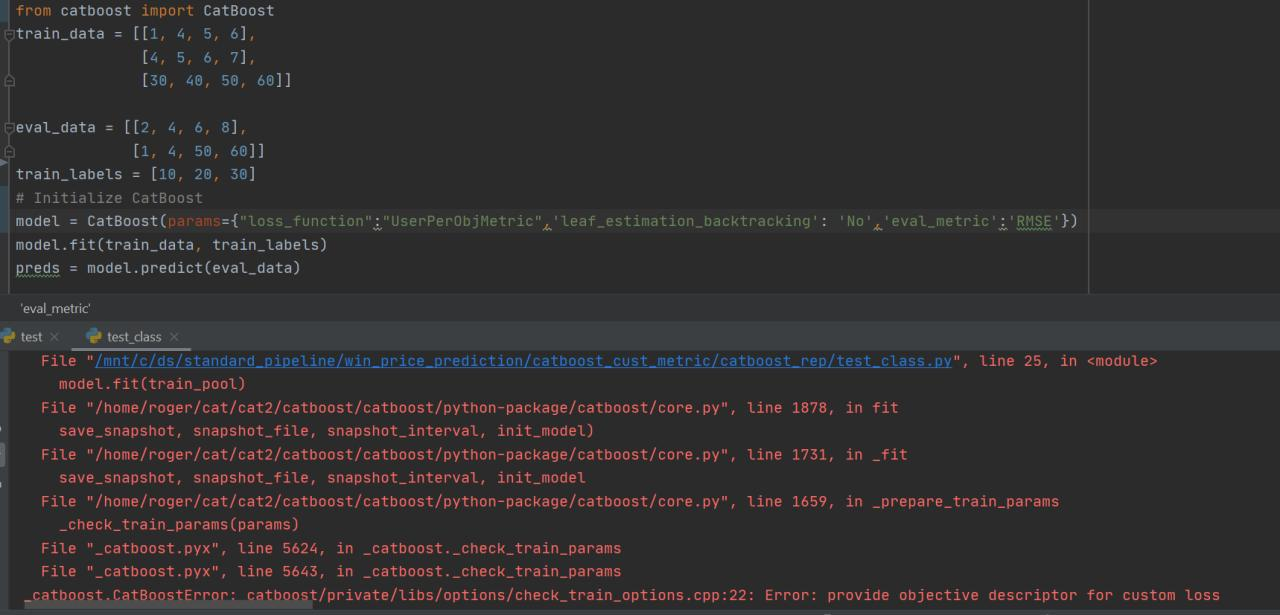
Task: Click the 'leaf_estimation_backtracking' key
Action: click(x=685, y=221)
